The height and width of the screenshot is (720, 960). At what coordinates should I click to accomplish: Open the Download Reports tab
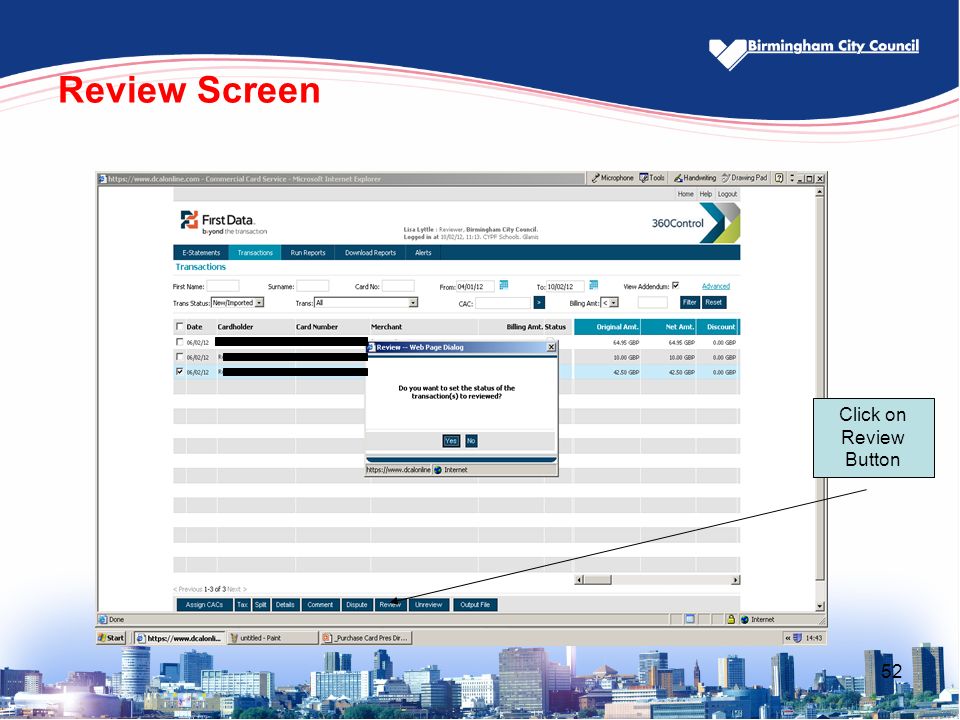[x=370, y=252]
